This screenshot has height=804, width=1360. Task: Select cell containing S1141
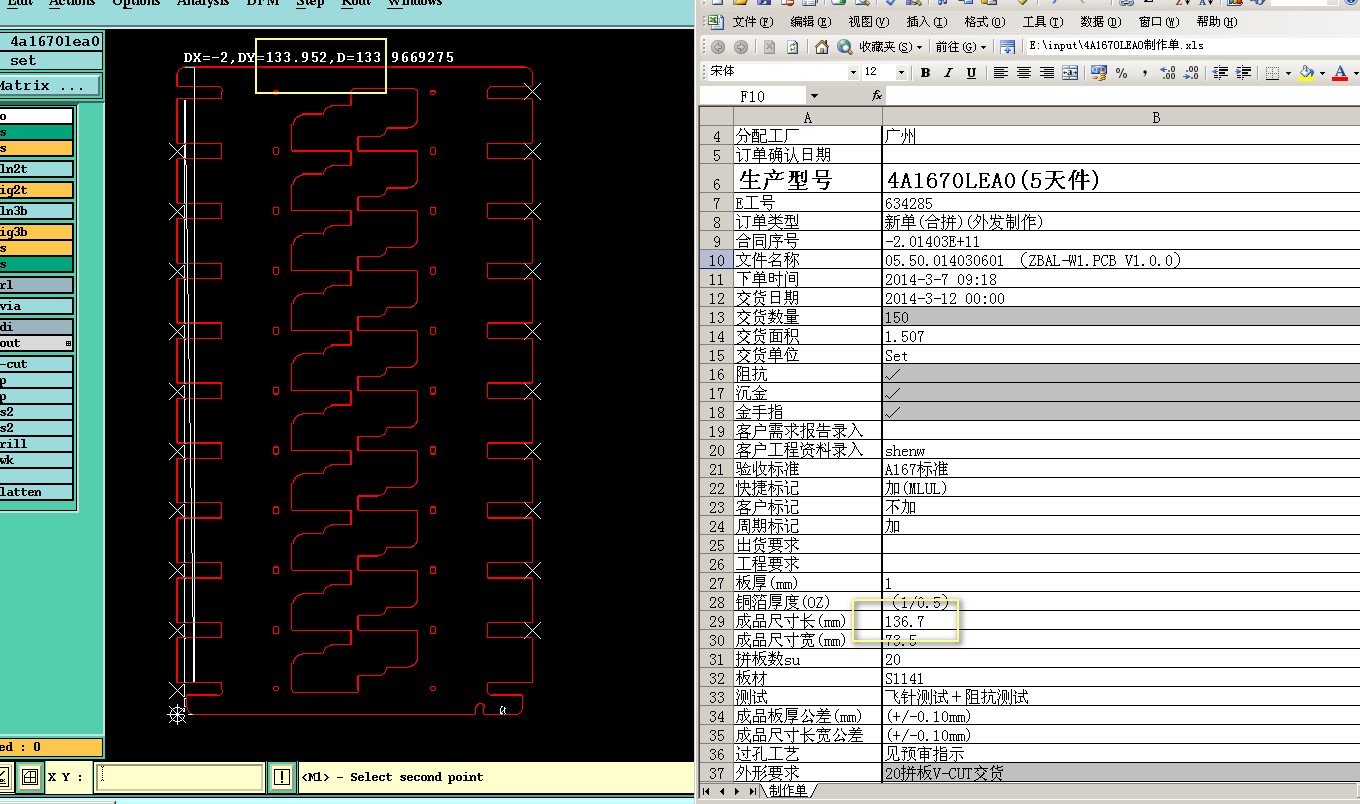tap(1121, 678)
